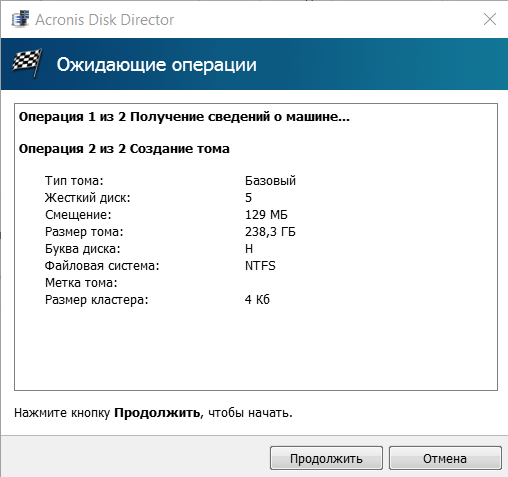
Task: Click the 'Метка тома:' label
Action: [81, 283]
